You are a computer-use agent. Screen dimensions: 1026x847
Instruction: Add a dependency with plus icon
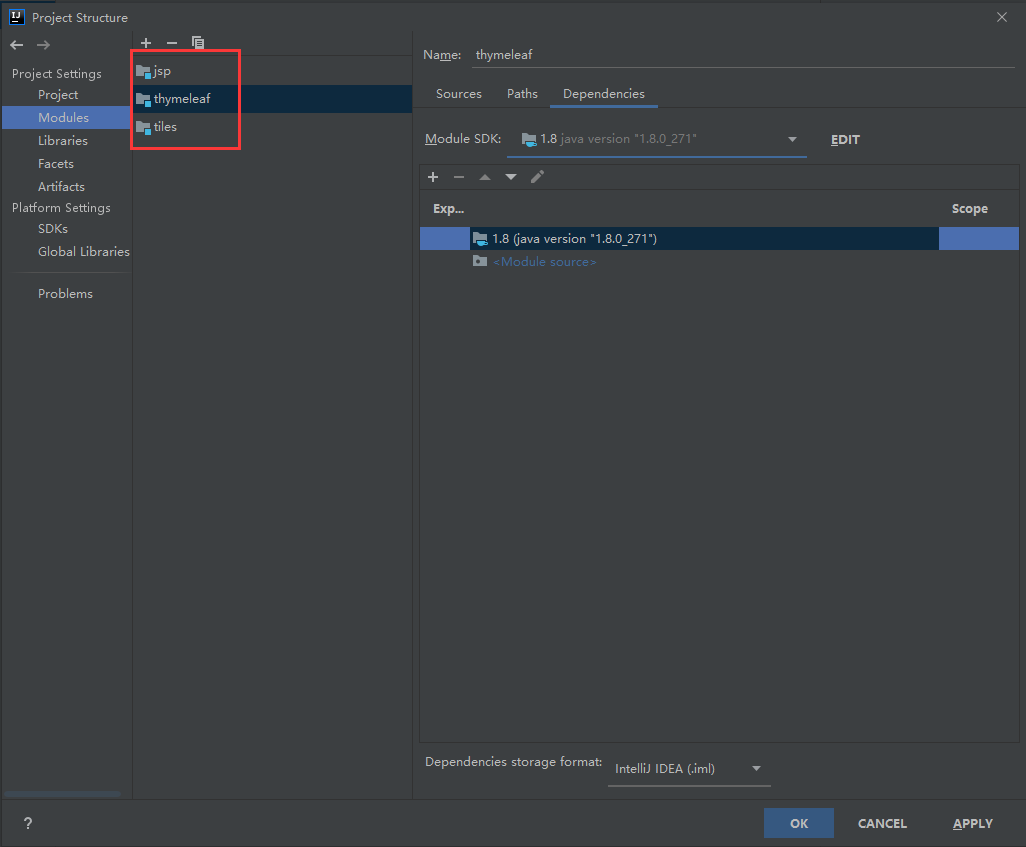[x=433, y=177]
